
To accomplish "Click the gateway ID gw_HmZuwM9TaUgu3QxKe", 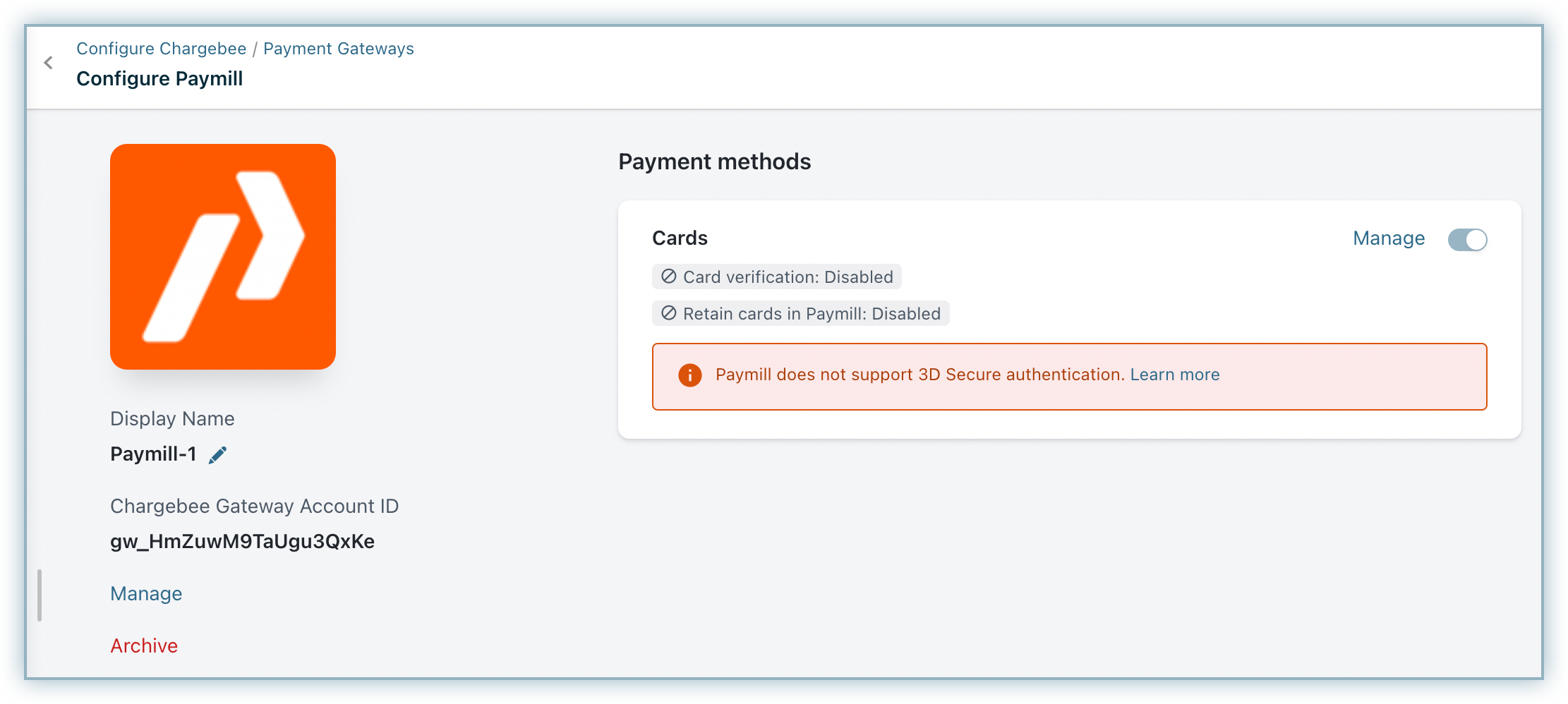I will (x=242, y=542).
